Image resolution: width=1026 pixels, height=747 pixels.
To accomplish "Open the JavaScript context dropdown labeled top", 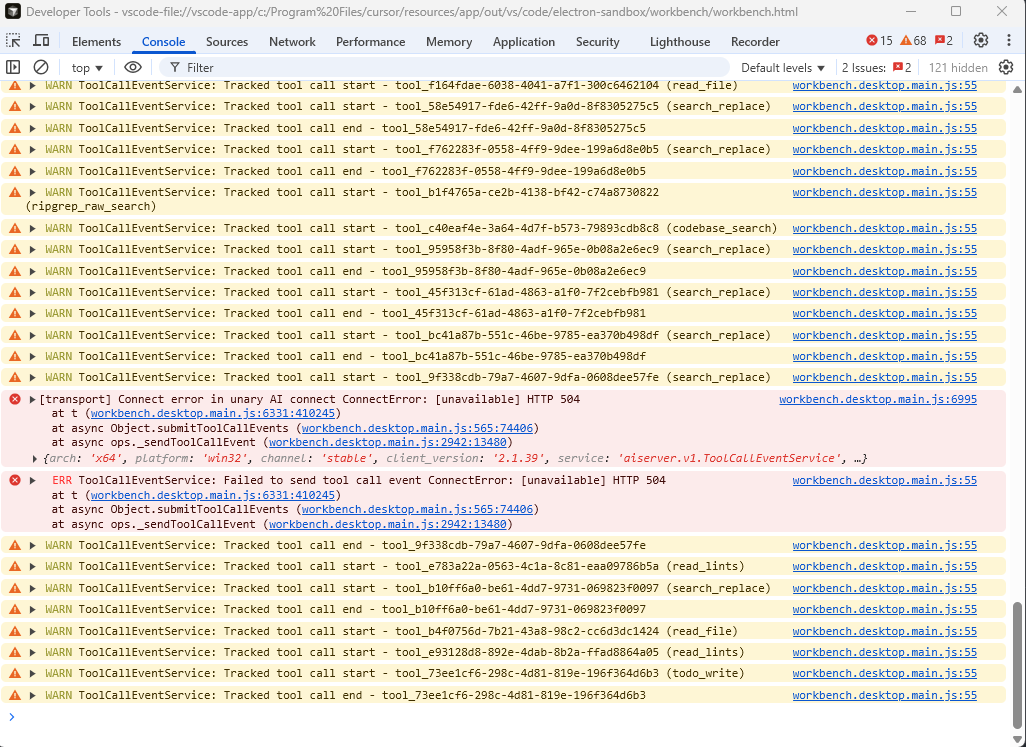I will point(85,67).
